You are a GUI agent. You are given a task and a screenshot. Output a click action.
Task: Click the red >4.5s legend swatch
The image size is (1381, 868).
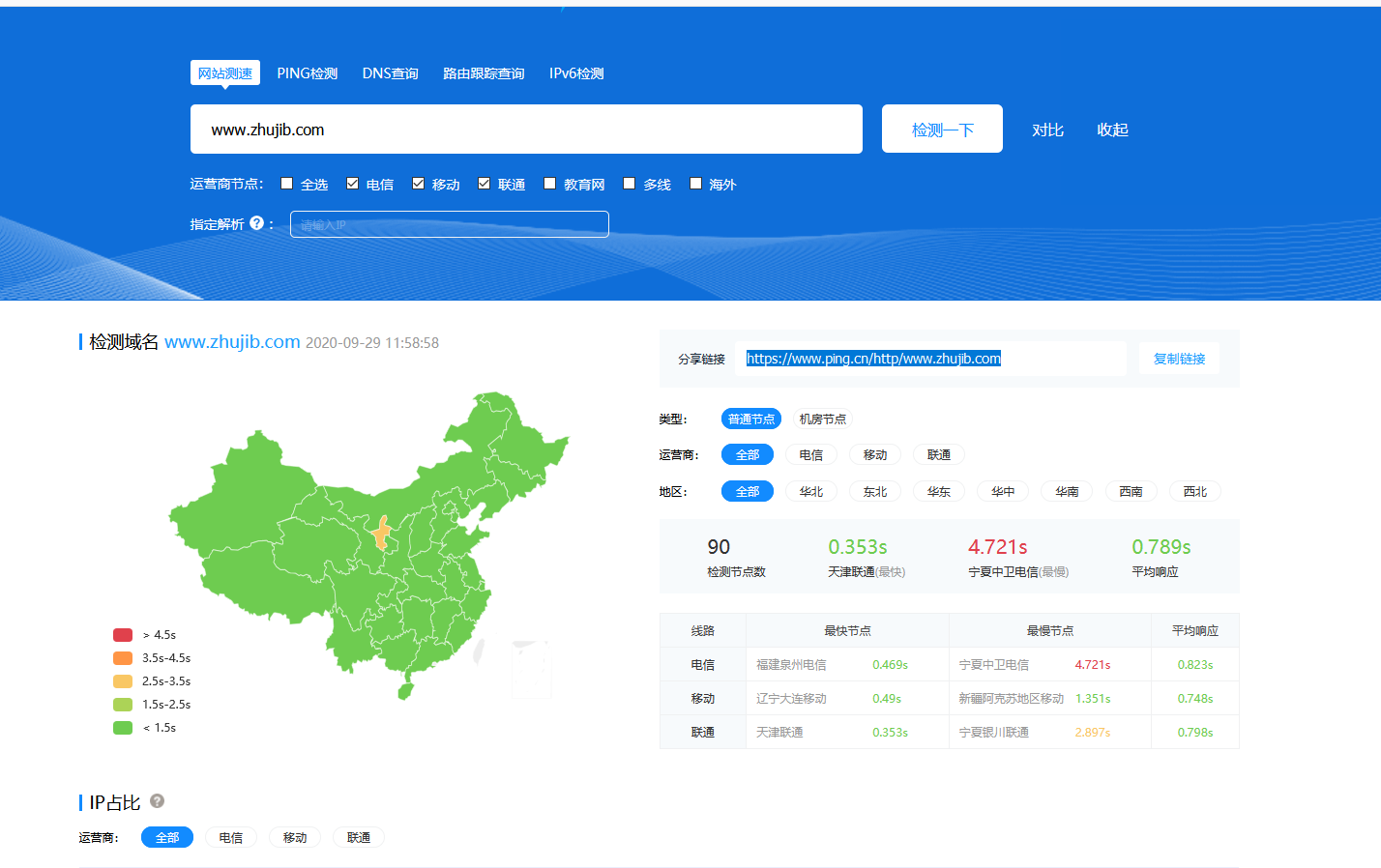(123, 635)
